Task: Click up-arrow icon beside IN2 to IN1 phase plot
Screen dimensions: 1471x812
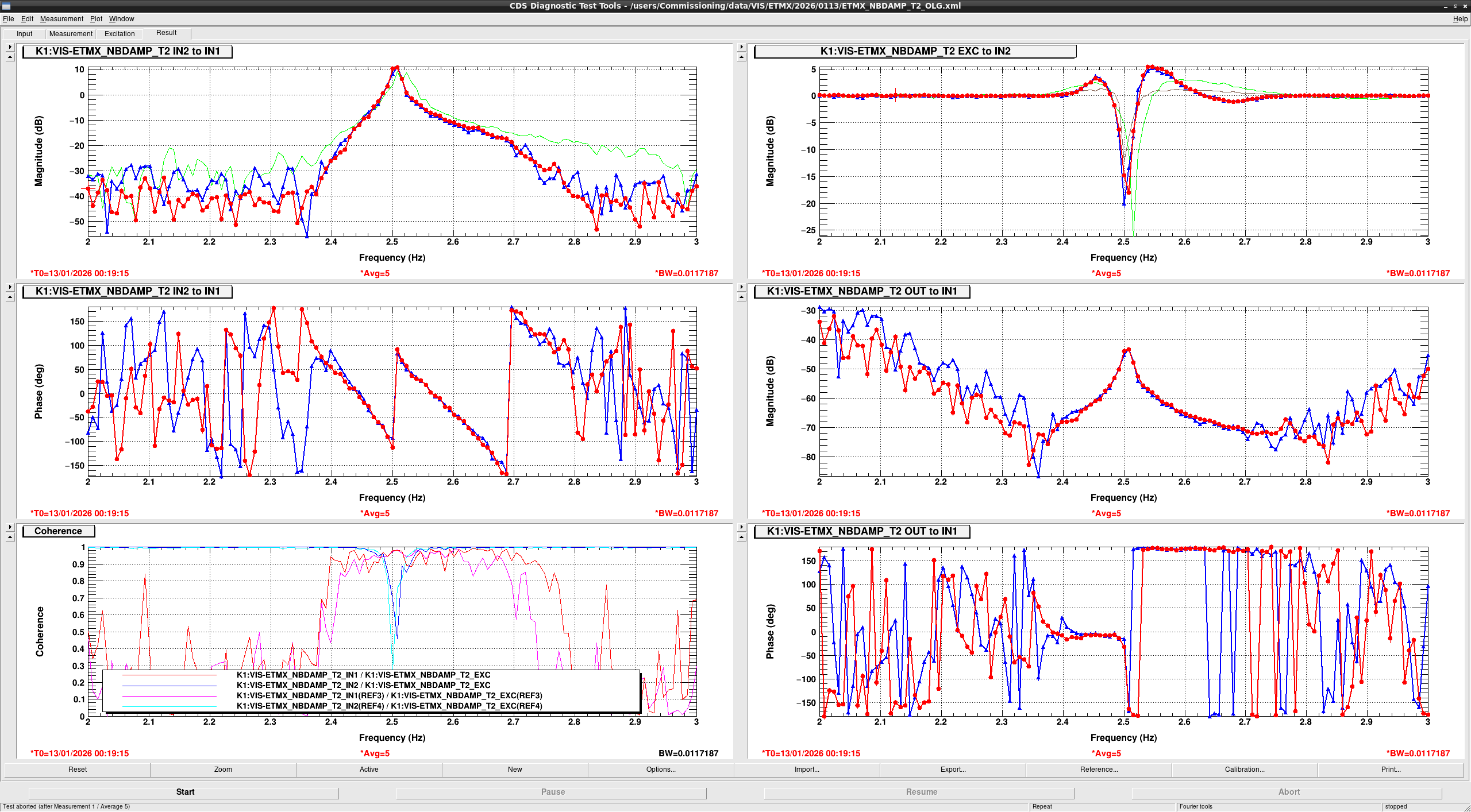Action: [x=10, y=297]
